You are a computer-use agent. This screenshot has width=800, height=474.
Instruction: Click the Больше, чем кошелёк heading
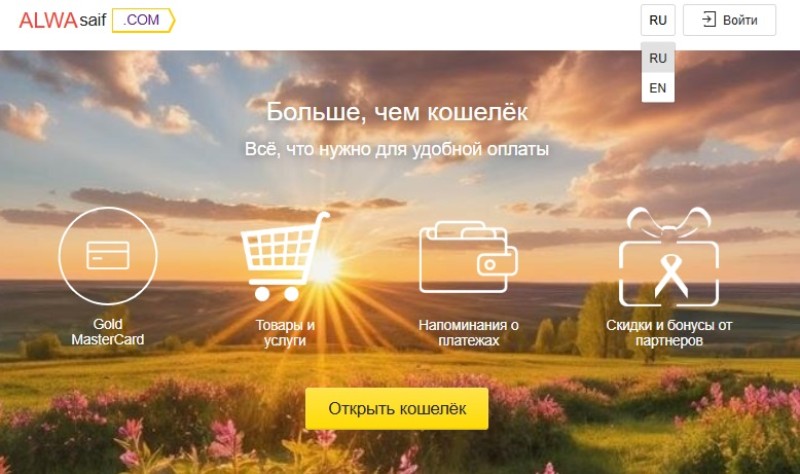click(397, 112)
